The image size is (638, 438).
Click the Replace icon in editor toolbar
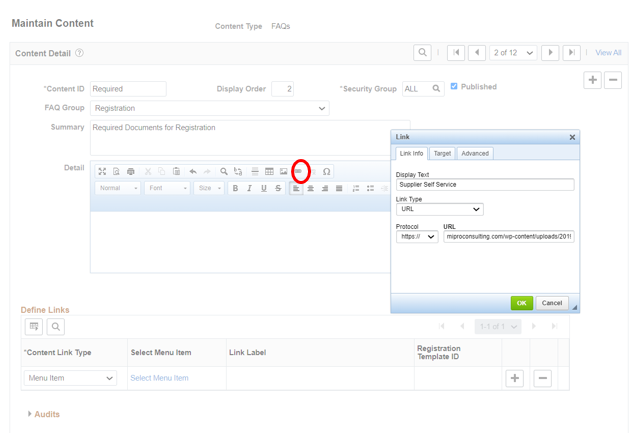238,171
